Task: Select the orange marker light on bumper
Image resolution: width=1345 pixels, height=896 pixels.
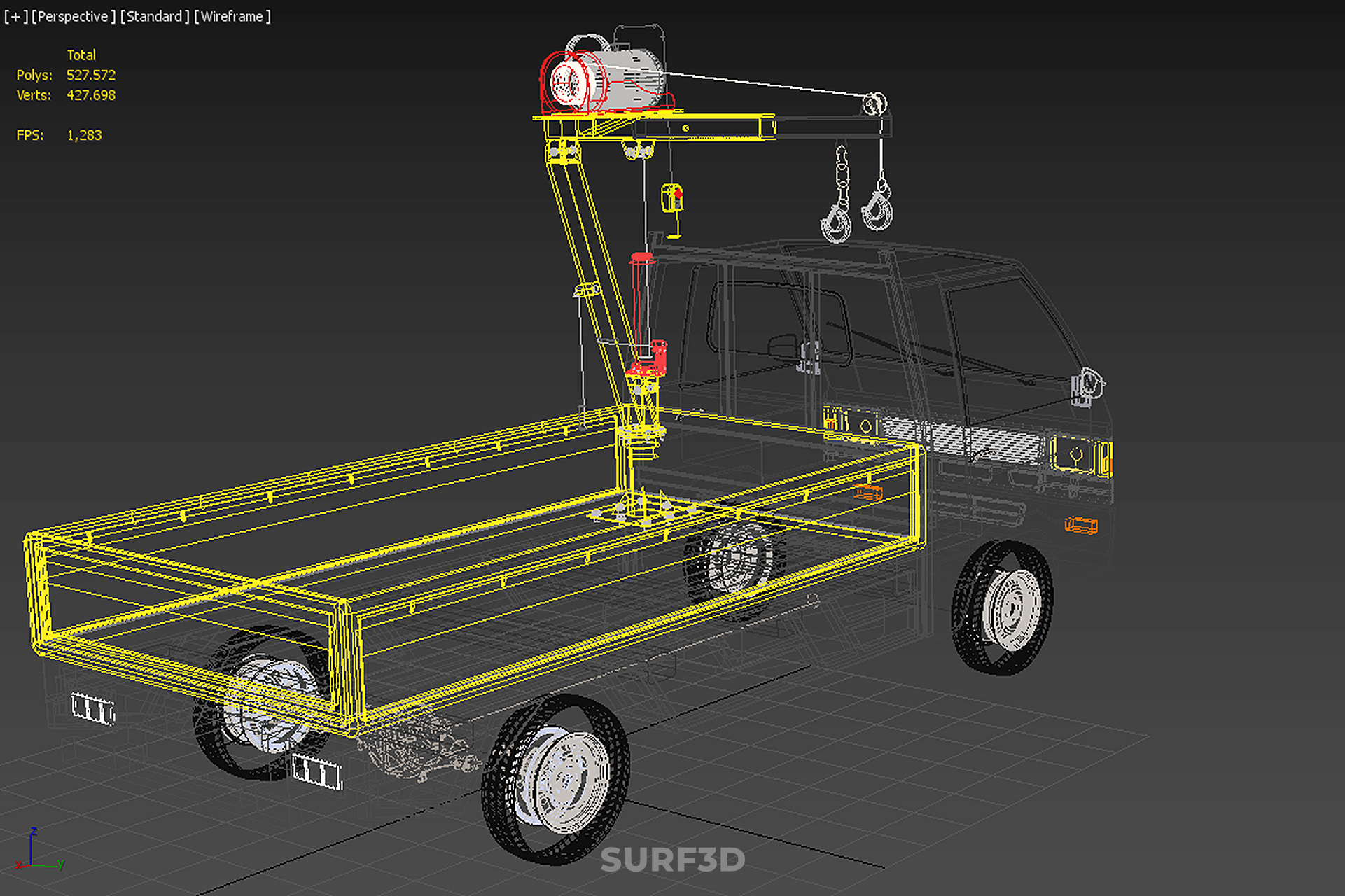Action: click(x=1080, y=525)
